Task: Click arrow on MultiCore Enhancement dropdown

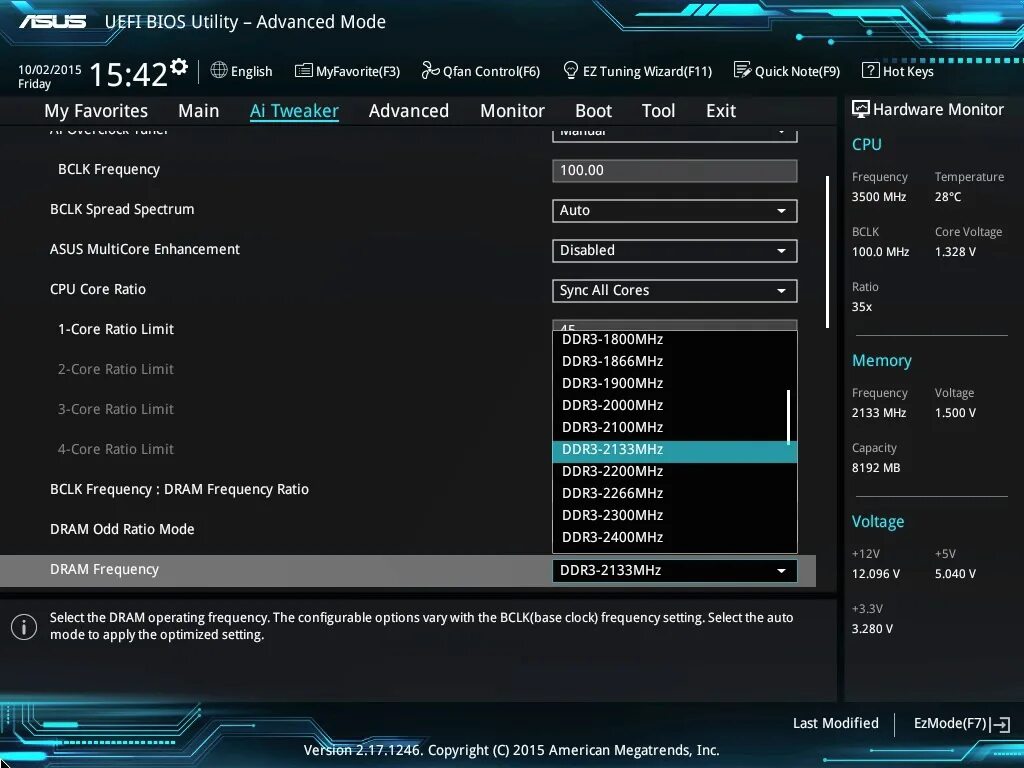Action: tap(781, 251)
